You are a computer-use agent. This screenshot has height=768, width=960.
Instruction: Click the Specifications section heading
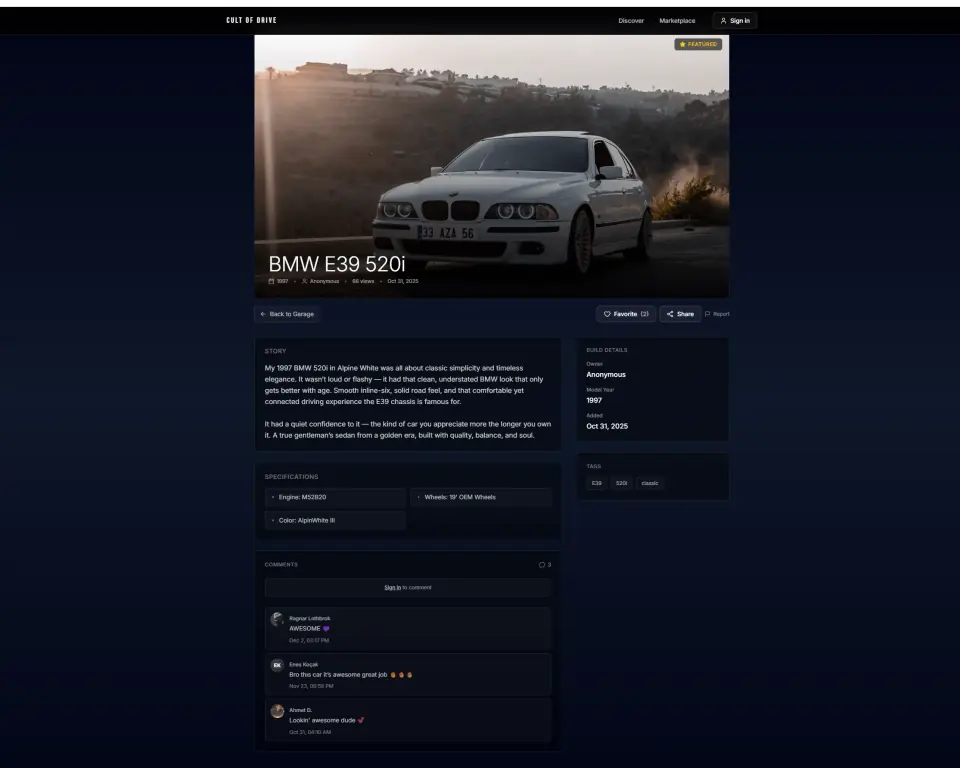(x=291, y=477)
